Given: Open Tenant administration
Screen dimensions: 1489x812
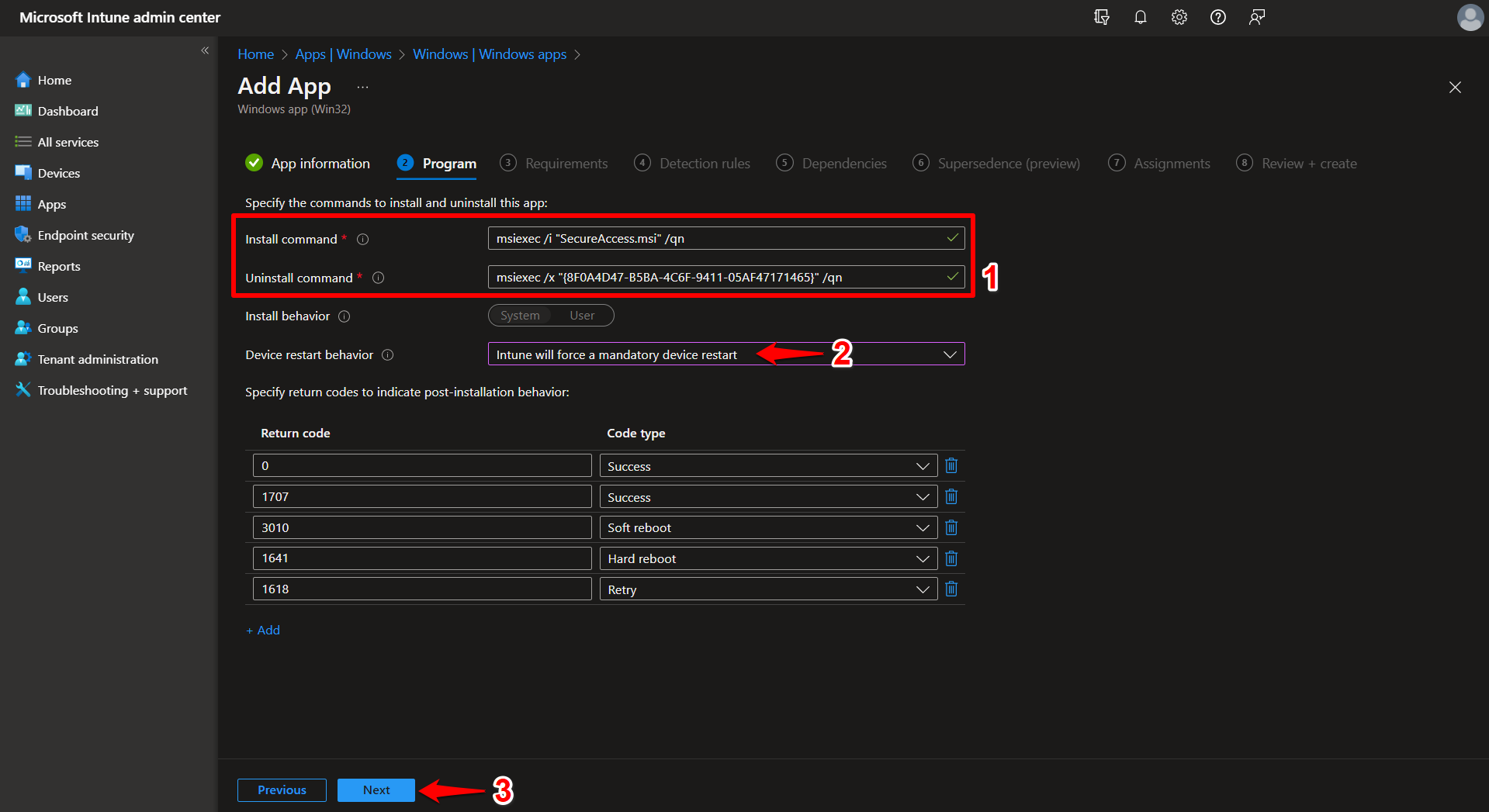Looking at the screenshot, I should click(95, 358).
